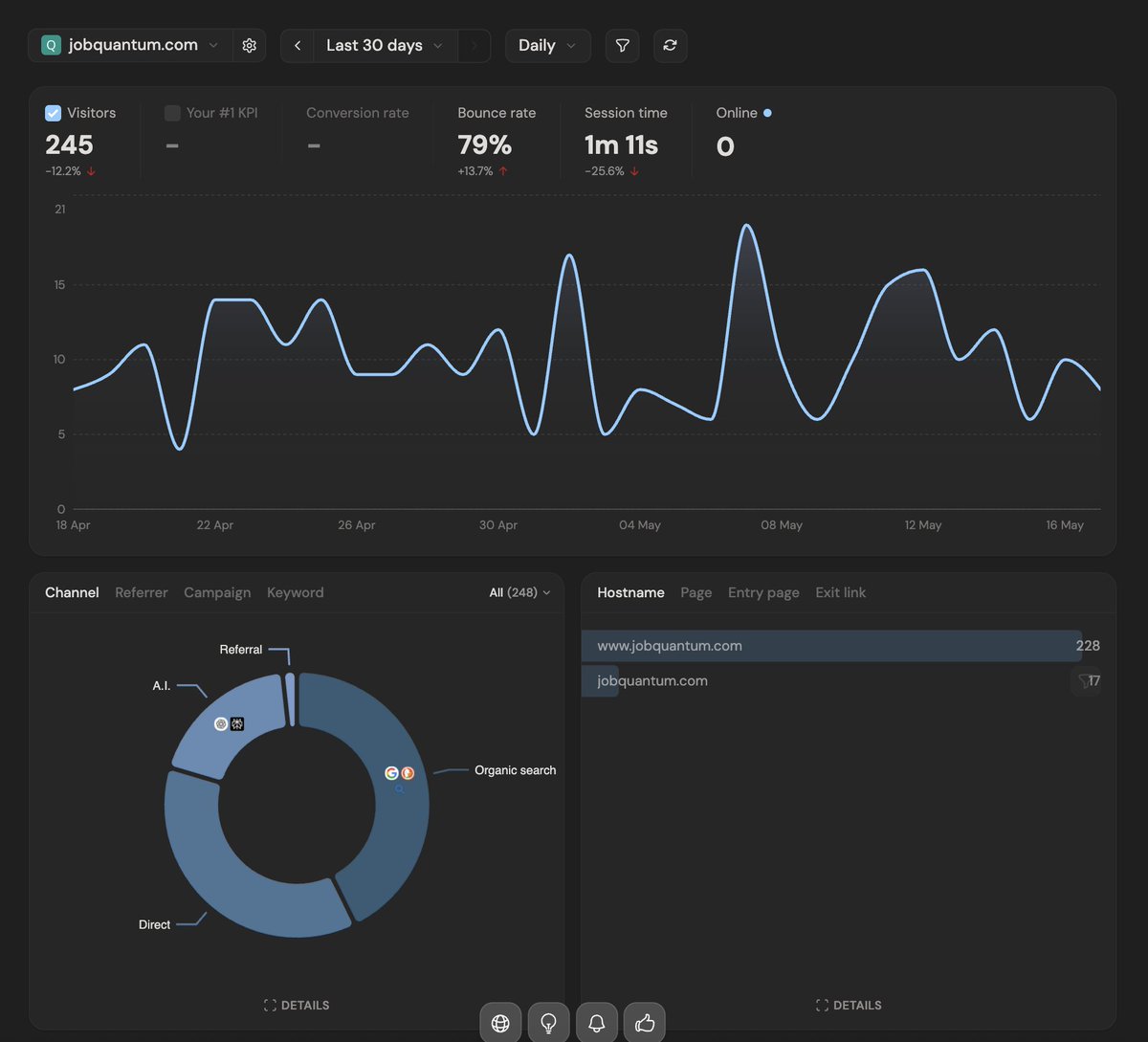Click the Organic search chart label
Image resolution: width=1148 pixels, height=1042 pixels.
point(515,770)
